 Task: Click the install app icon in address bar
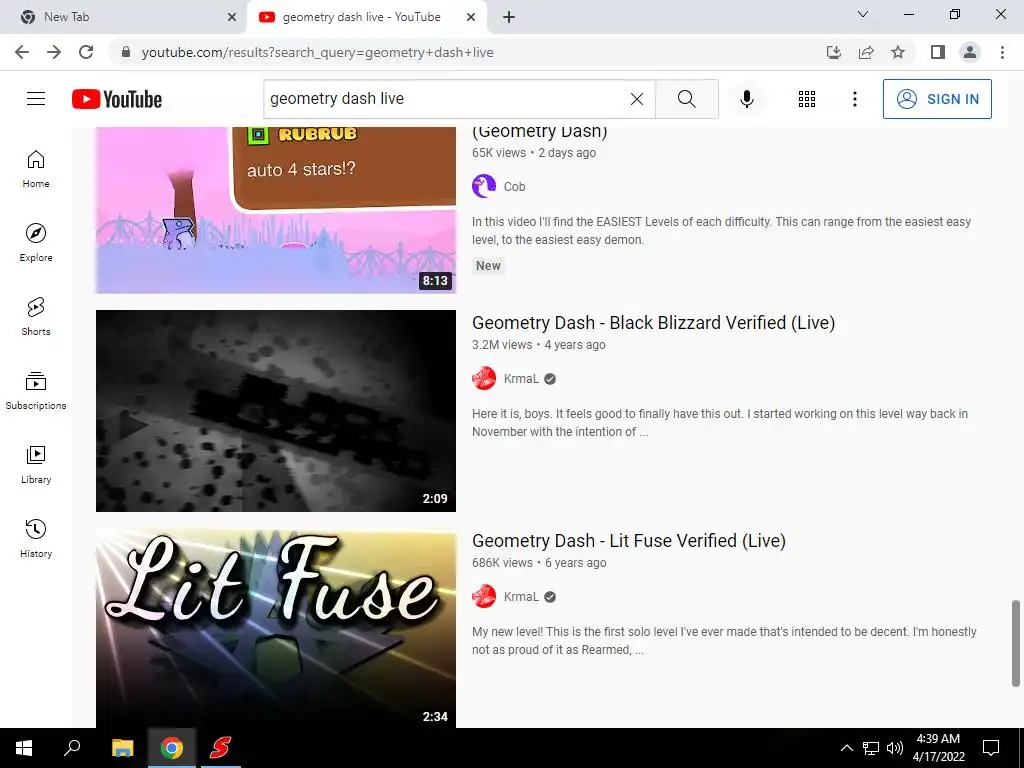(833, 52)
